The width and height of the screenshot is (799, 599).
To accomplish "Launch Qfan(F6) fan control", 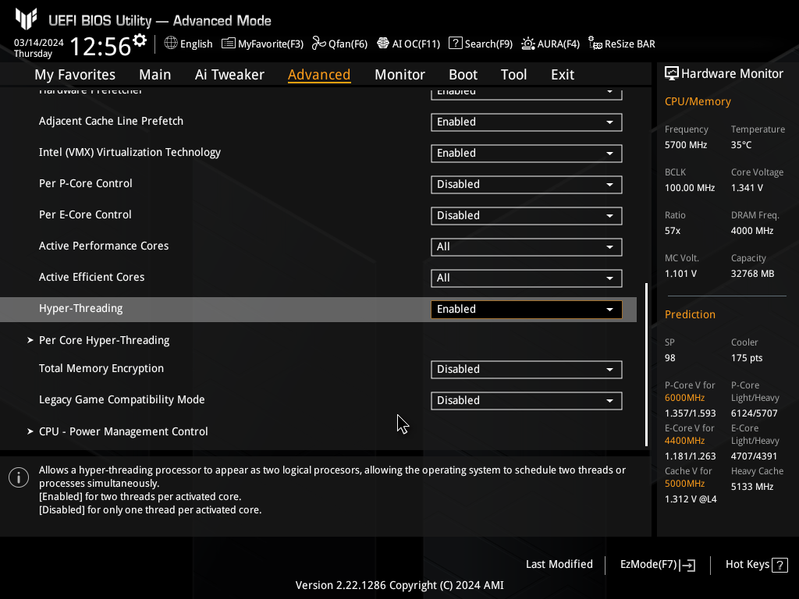I will click(340, 44).
